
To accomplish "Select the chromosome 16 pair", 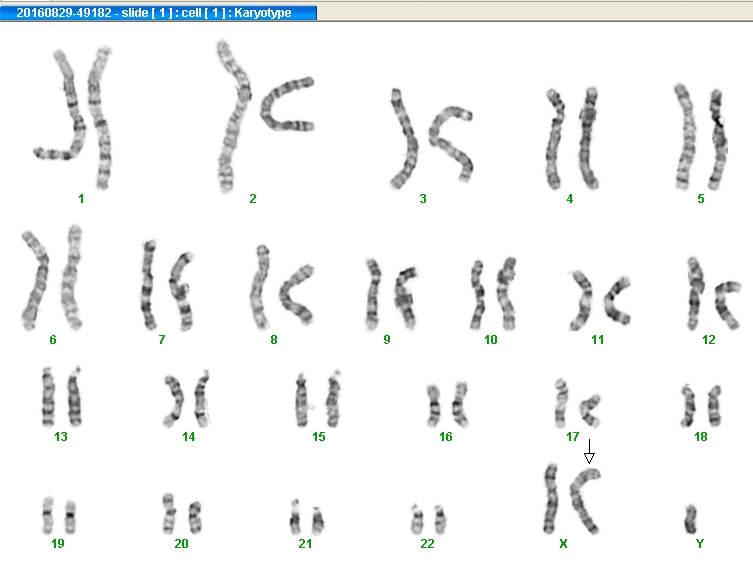I will point(447,404).
